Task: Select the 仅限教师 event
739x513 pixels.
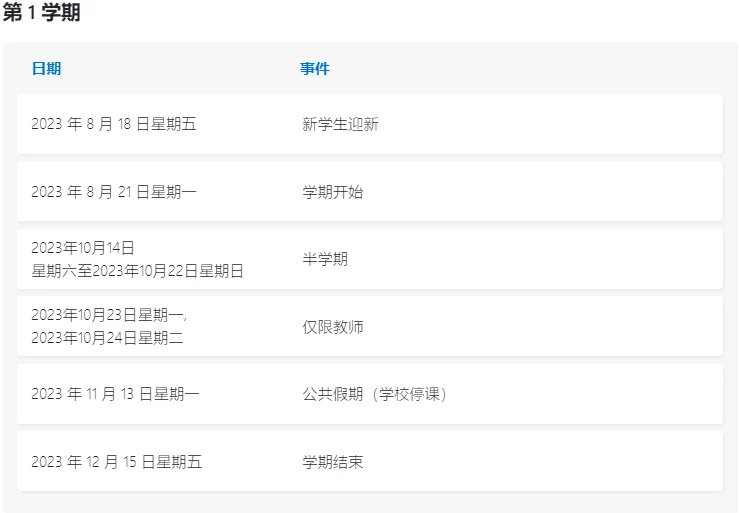Action: click(333, 327)
